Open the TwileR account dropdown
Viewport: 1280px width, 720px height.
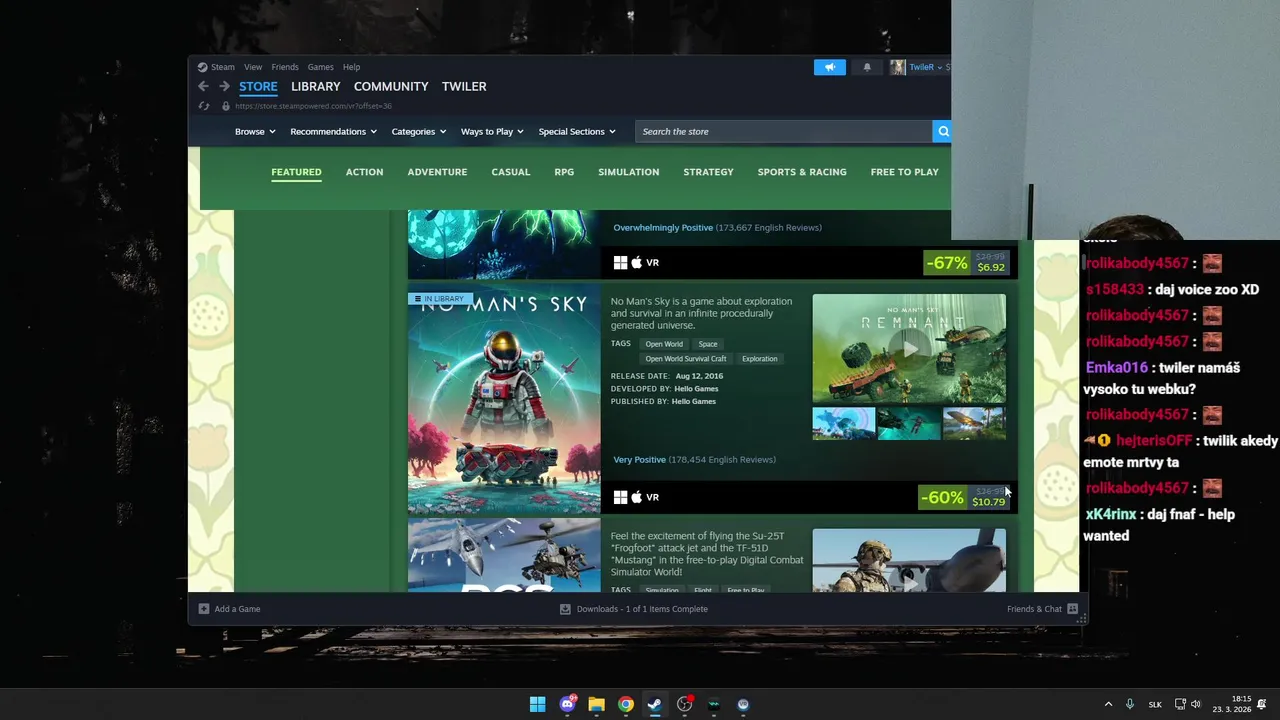click(x=927, y=67)
